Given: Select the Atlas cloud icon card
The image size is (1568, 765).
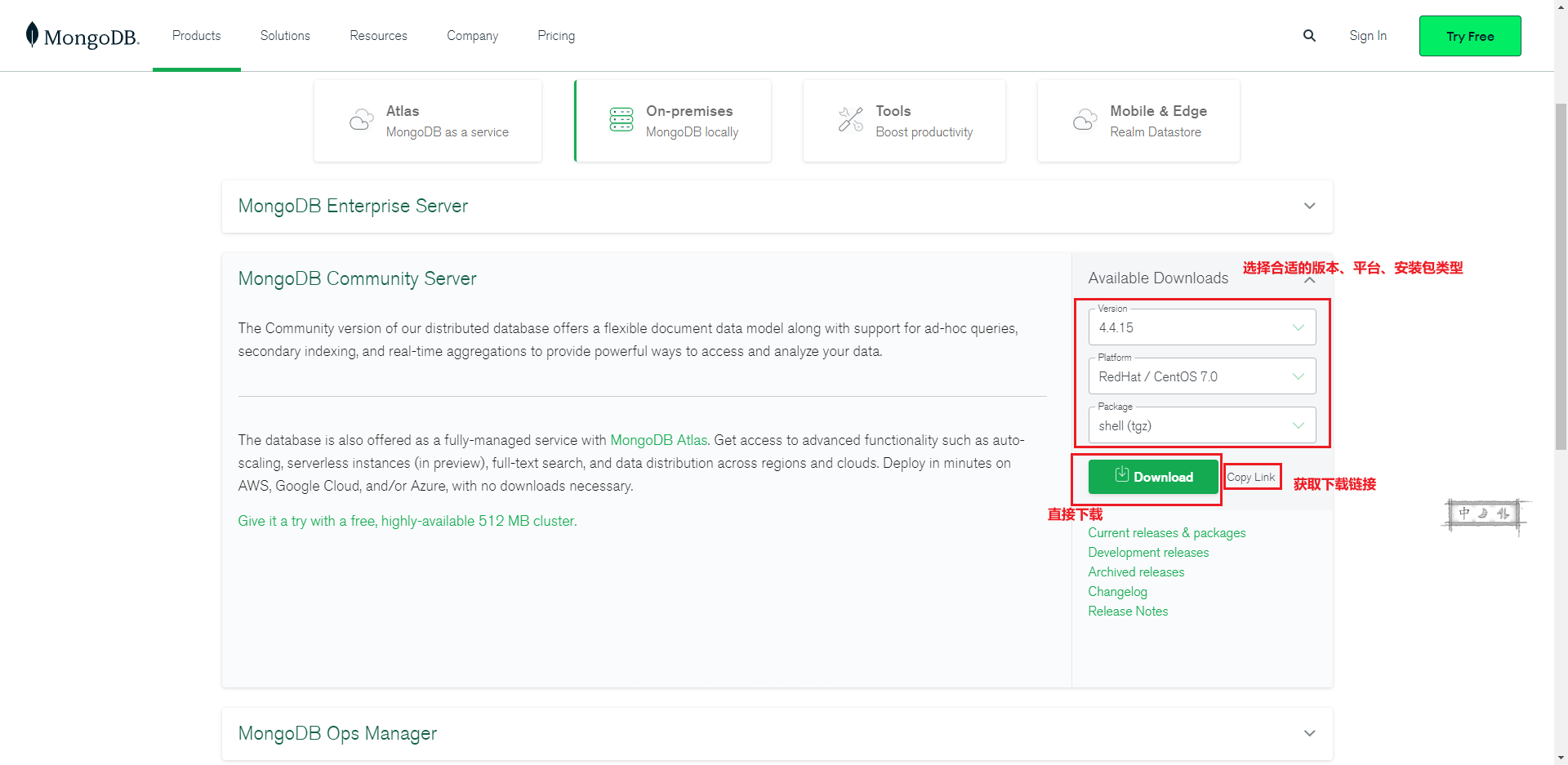Looking at the screenshot, I should pos(428,121).
